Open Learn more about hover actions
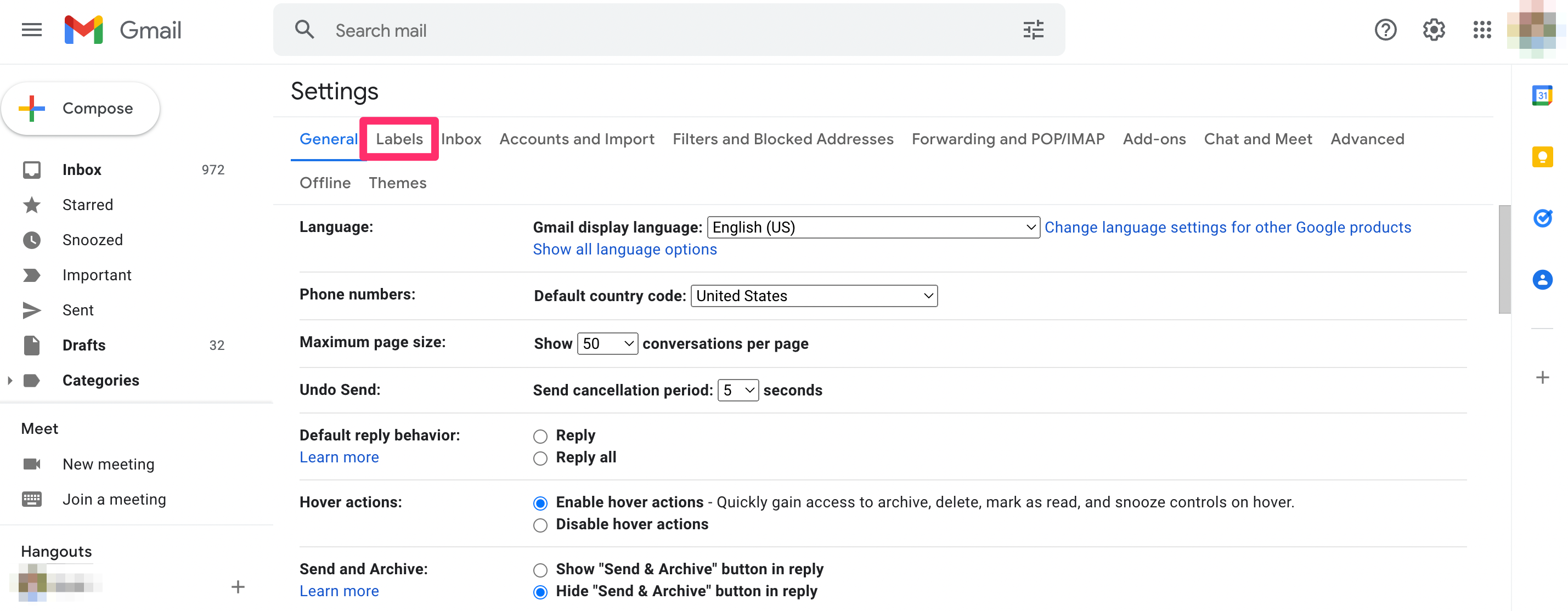Viewport: 1568px width, 611px height. pos(339,456)
